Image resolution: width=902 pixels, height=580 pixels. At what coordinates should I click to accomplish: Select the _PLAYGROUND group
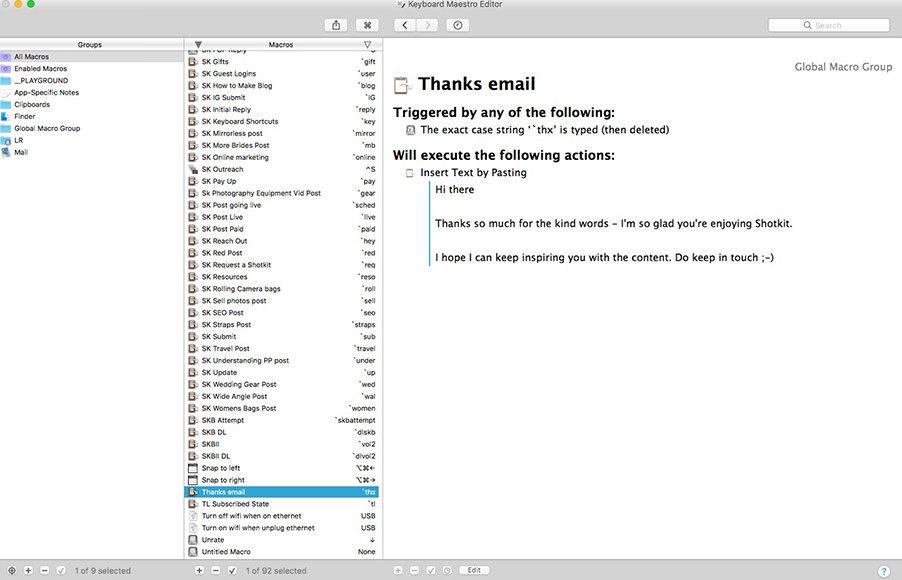tap(91, 81)
